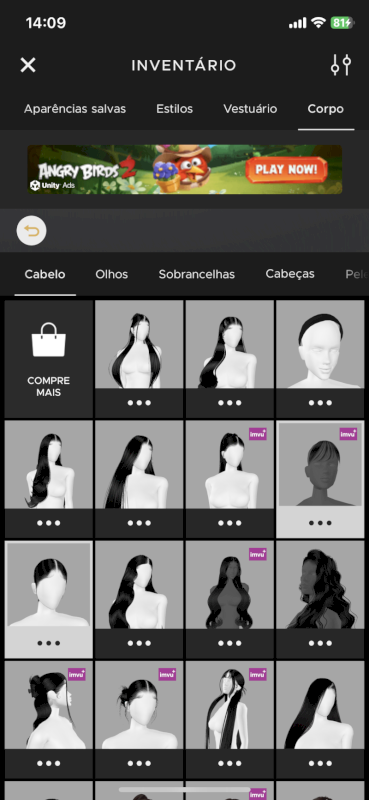Select claw-clip updo hair thumbnail
This screenshot has width=369, height=800.
coord(48,705)
